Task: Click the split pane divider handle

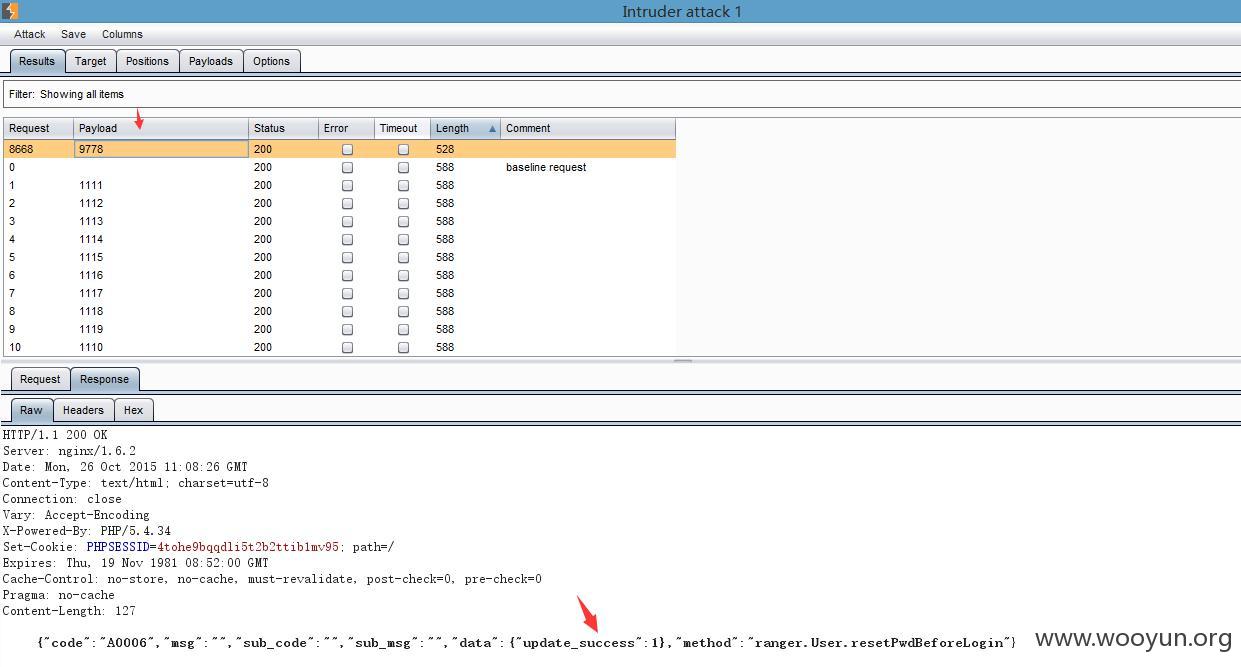Action: coord(683,360)
